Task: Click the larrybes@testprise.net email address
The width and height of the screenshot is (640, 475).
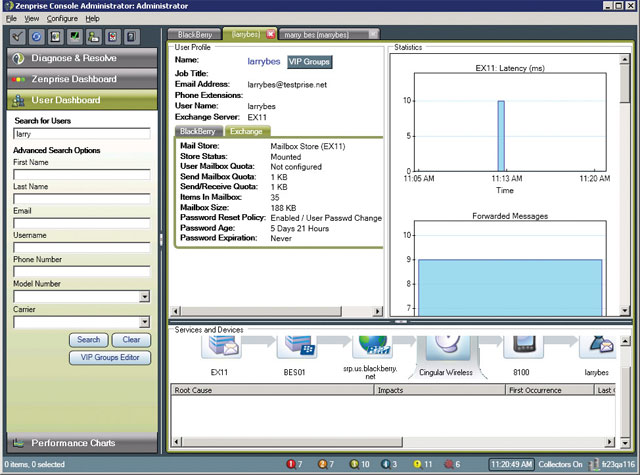Action: (287, 85)
